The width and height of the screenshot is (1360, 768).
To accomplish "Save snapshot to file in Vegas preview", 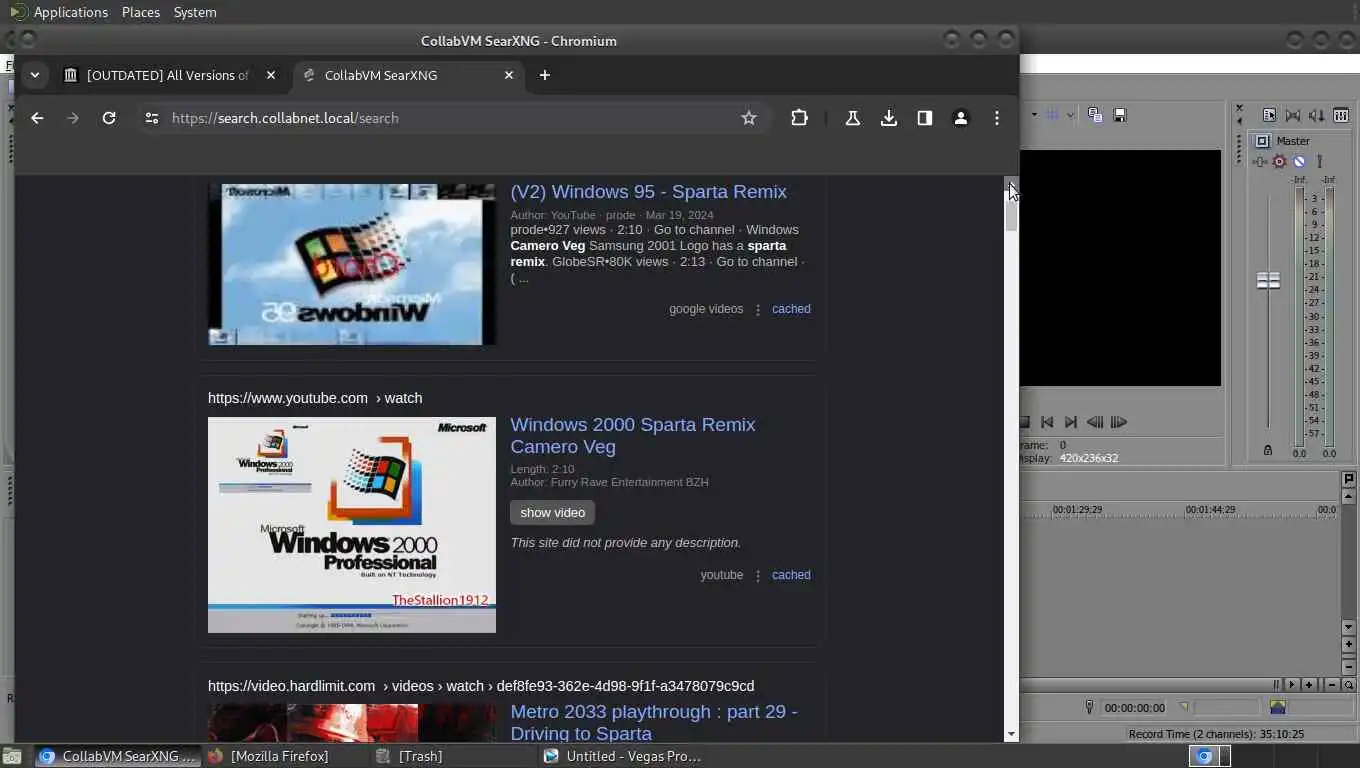I will 1120,115.
